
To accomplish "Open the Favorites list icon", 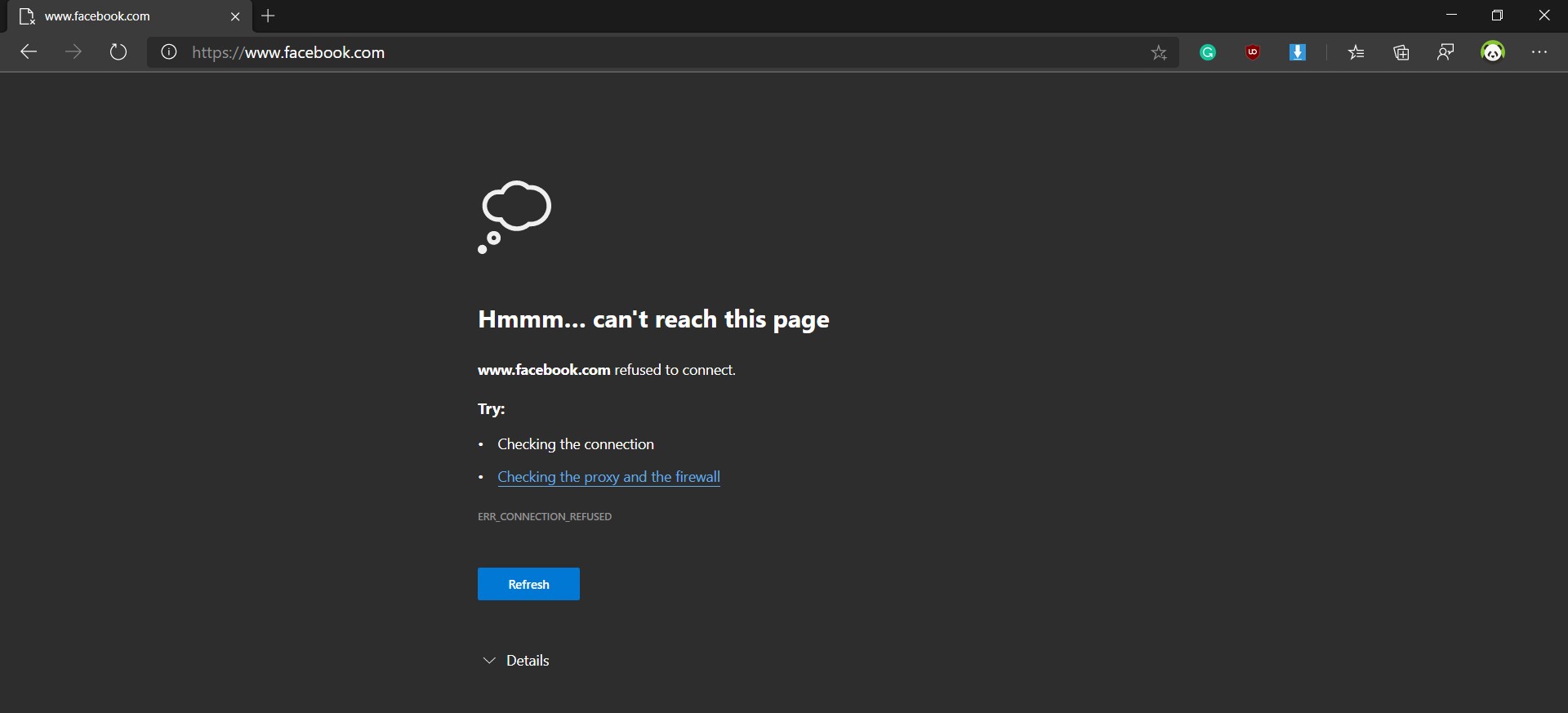I will click(x=1356, y=53).
